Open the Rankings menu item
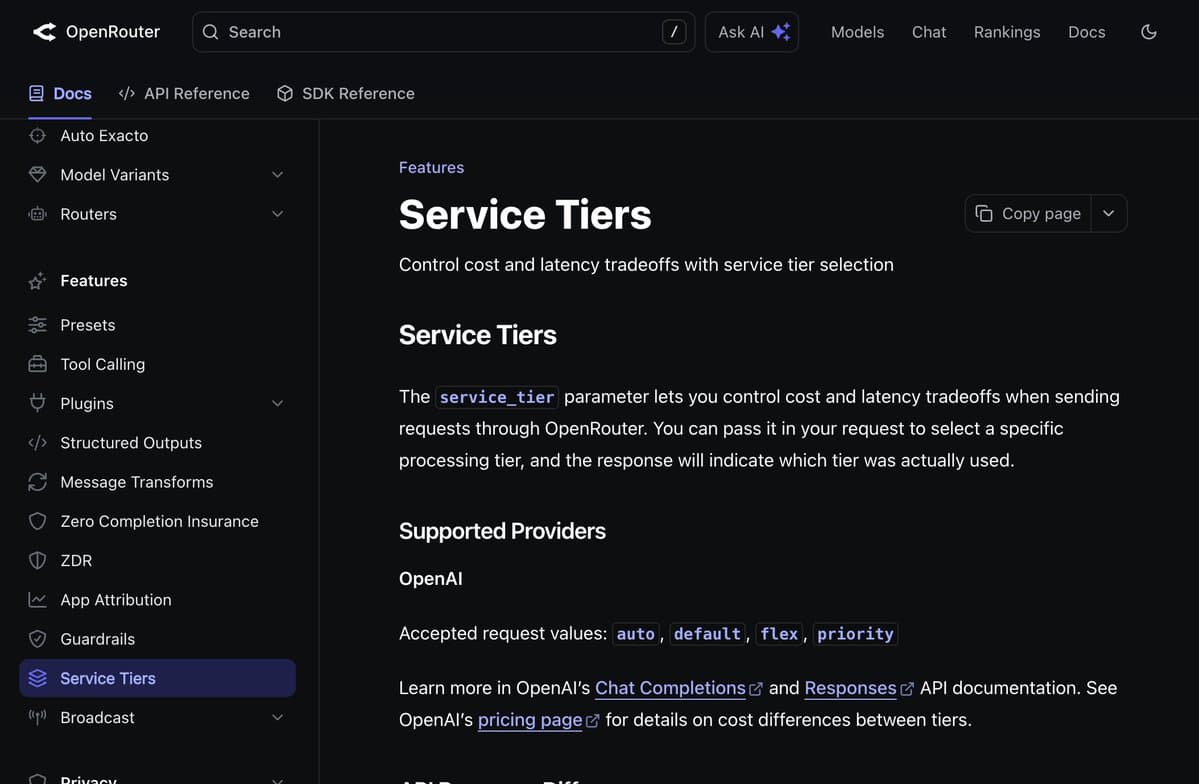This screenshot has width=1199, height=784. click(1006, 31)
